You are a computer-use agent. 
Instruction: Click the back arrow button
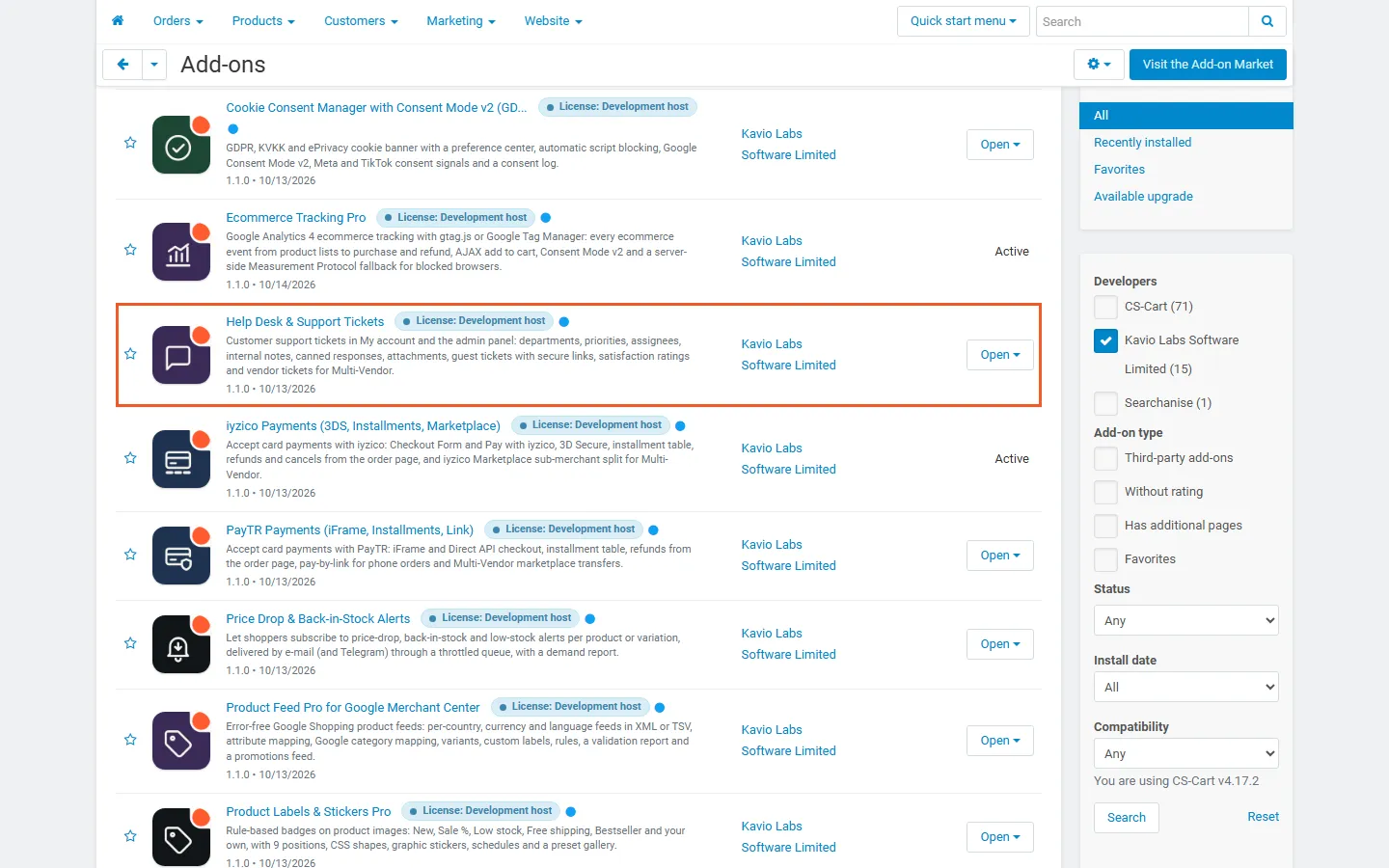[123, 65]
